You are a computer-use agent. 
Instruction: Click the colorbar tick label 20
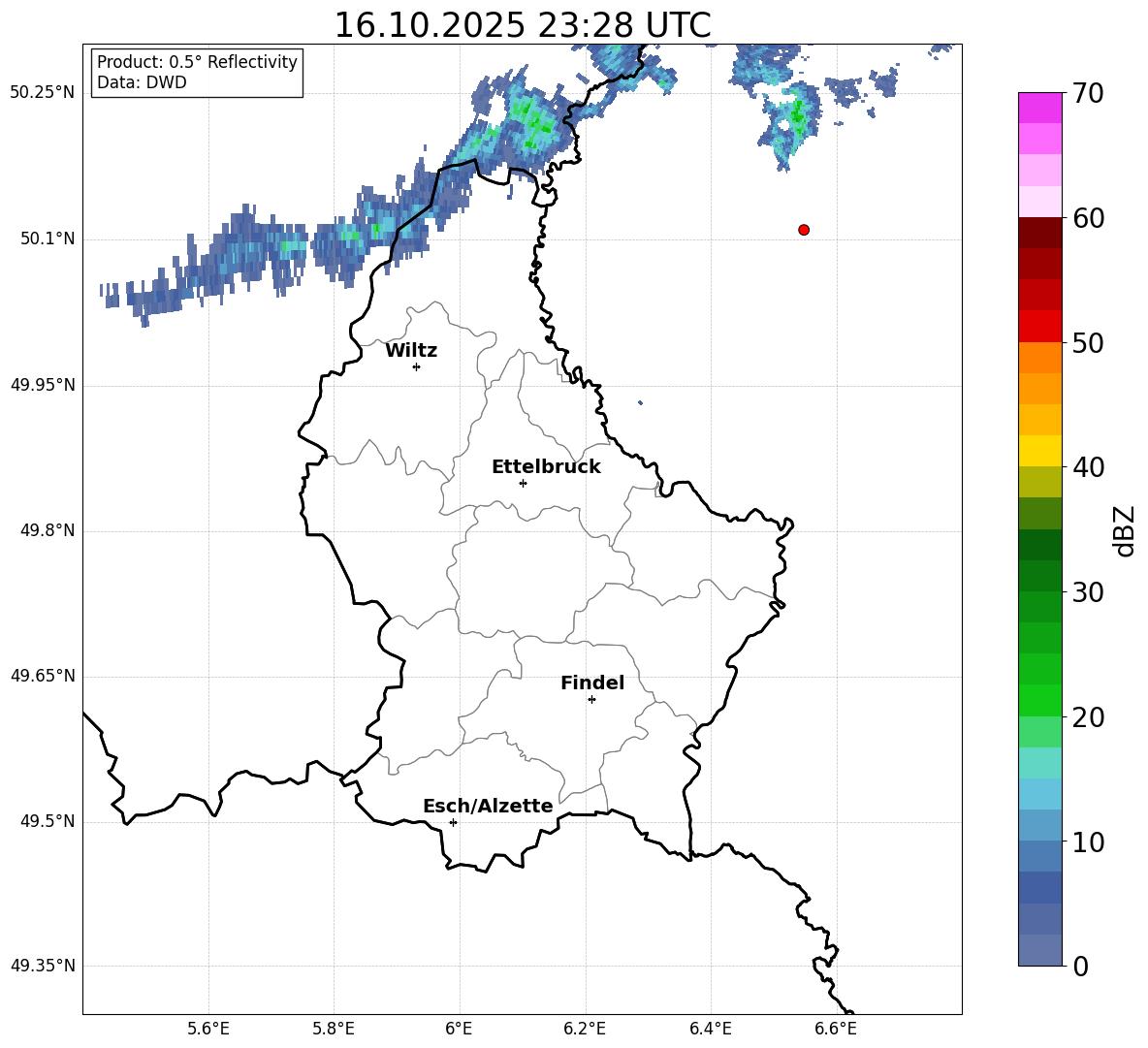tap(1088, 717)
